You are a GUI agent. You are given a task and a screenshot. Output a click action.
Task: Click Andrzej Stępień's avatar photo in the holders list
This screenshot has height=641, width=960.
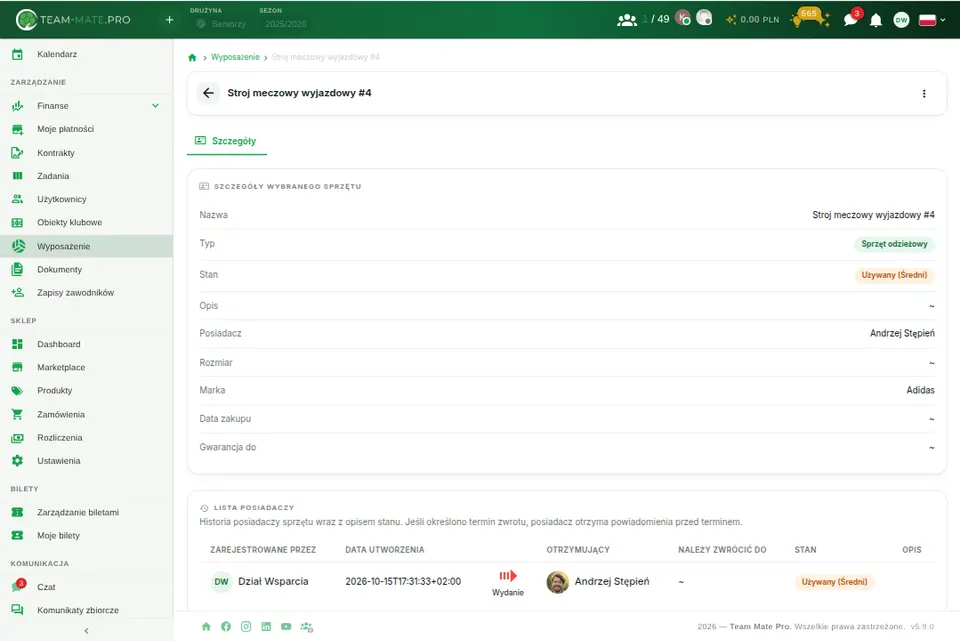tap(557, 582)
